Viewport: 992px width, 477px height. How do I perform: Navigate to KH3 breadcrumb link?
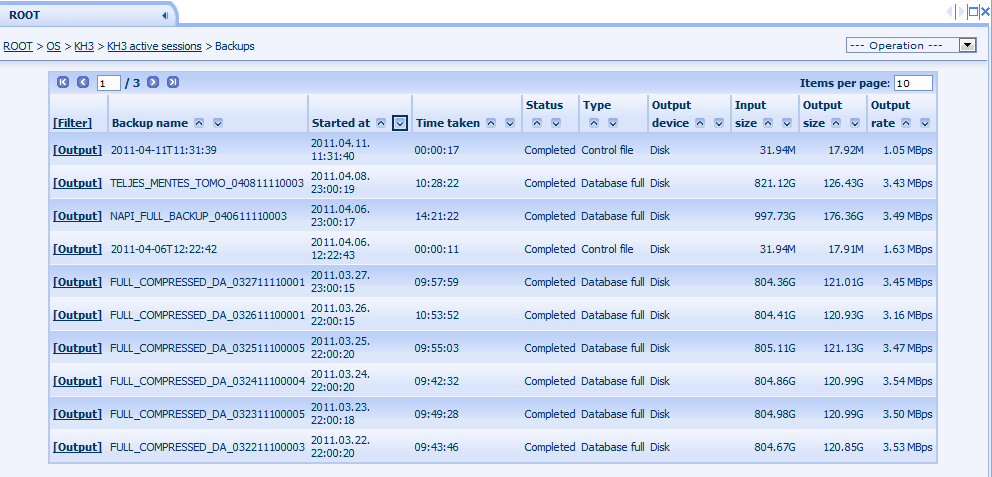click(x=84, y=46)
